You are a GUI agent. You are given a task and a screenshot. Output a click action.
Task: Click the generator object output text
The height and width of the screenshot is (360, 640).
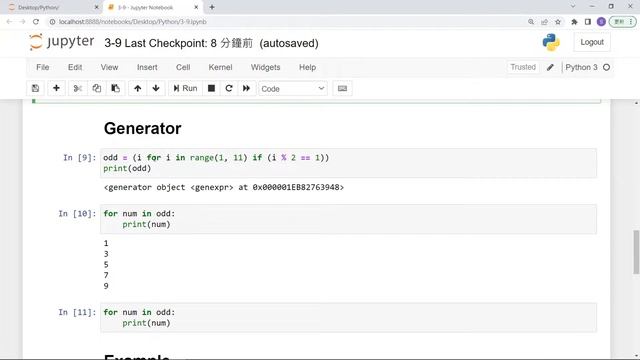coord(224,187)
